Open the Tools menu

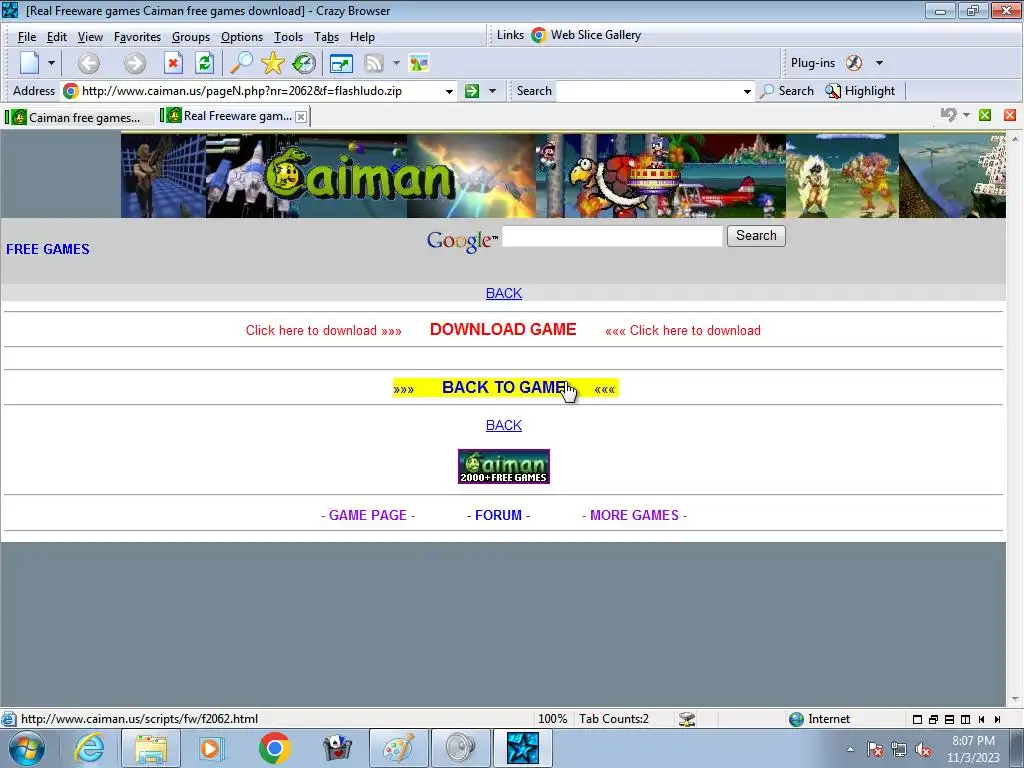coord(288,37)
